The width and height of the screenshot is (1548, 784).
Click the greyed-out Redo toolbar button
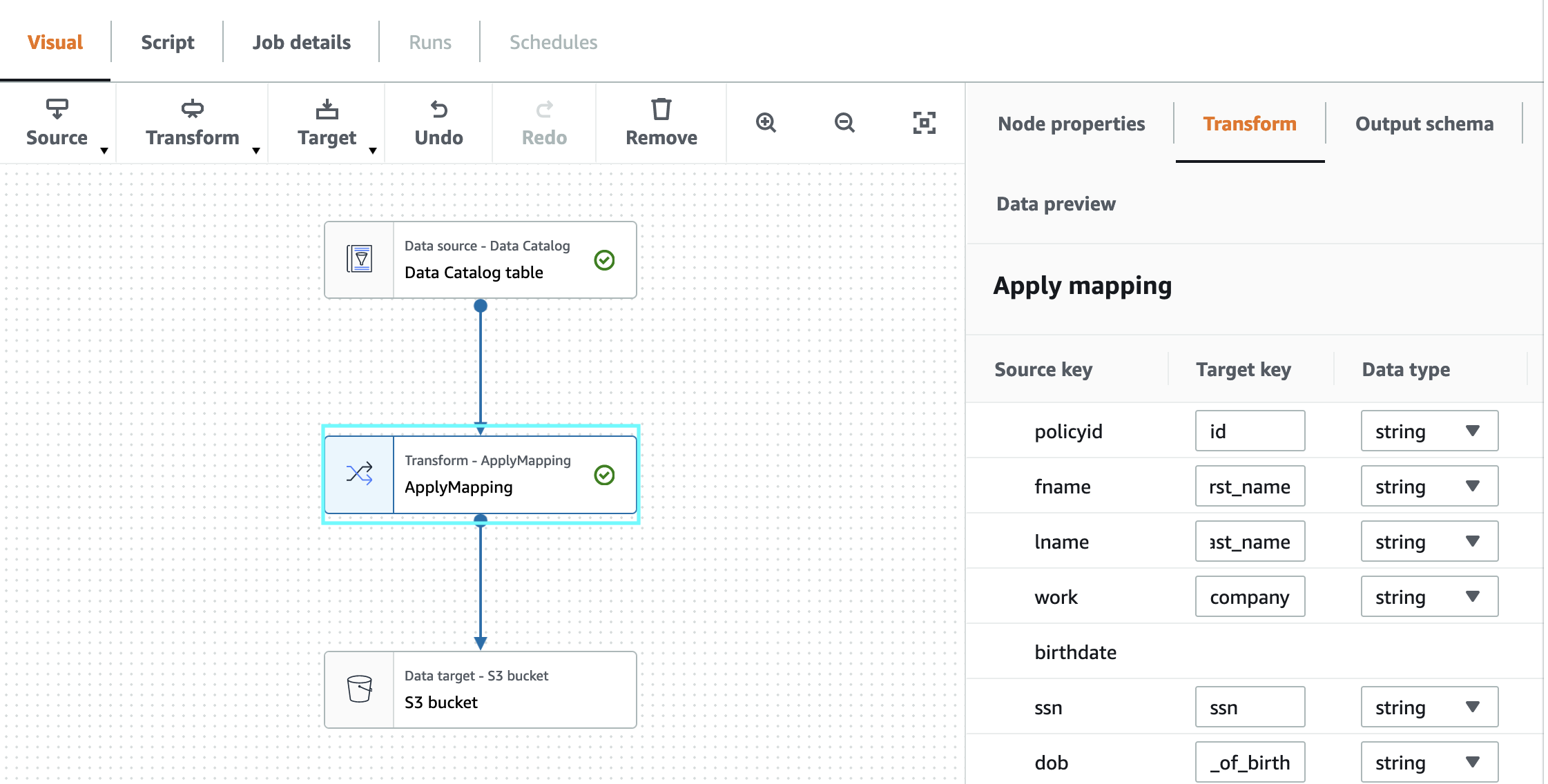coord(544,123)
